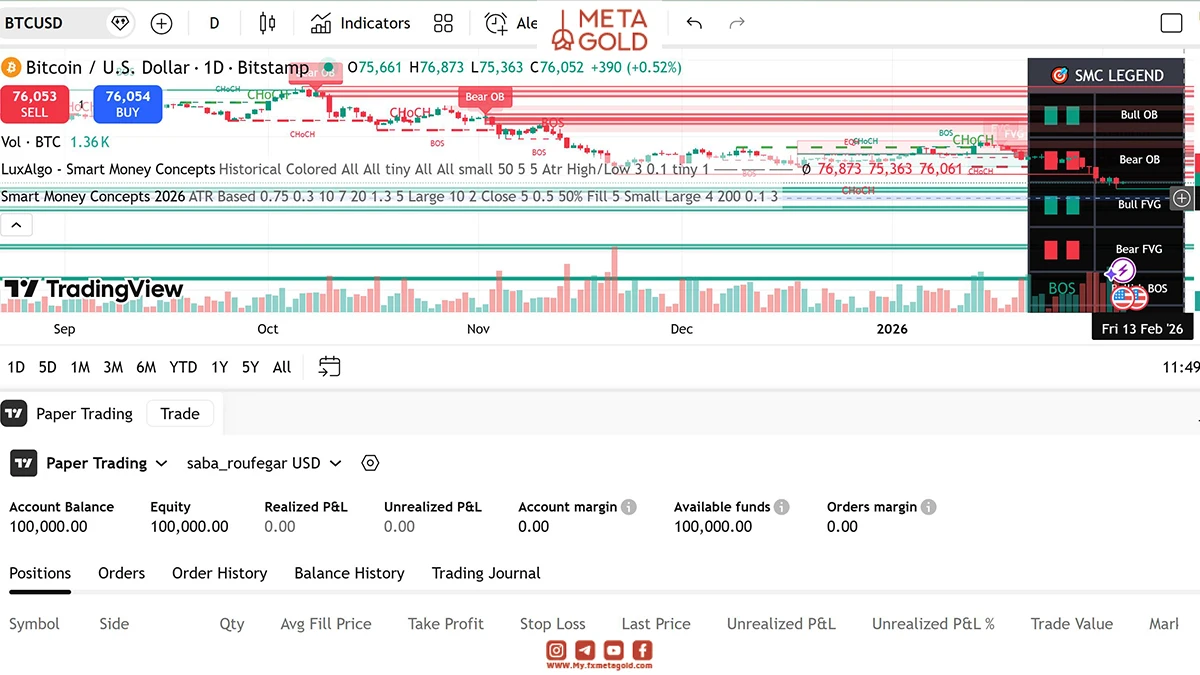Sort positions by the Symbol column

(34, 624)
